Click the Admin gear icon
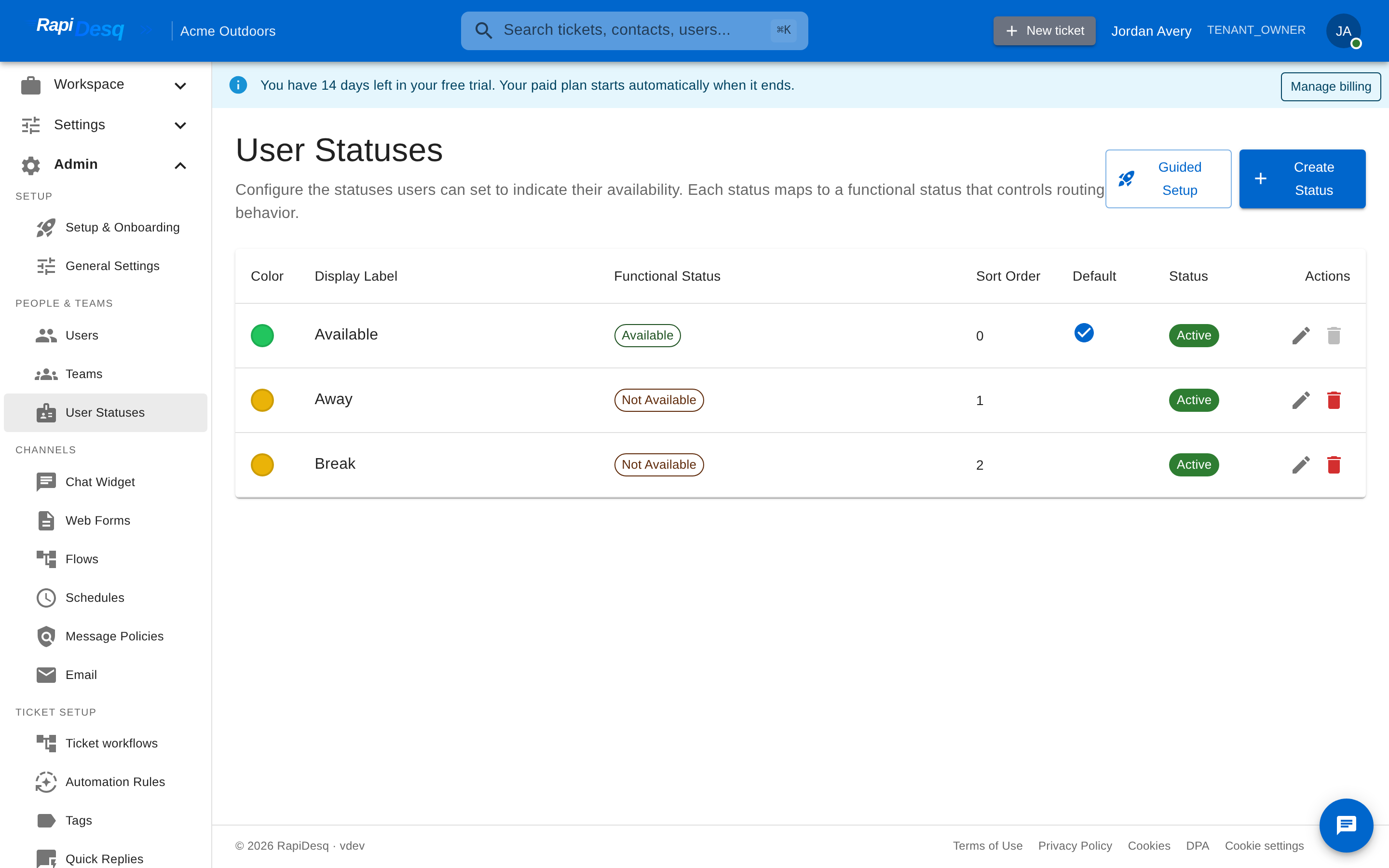Screen dimensions: 1389x868 coord(31,165)
